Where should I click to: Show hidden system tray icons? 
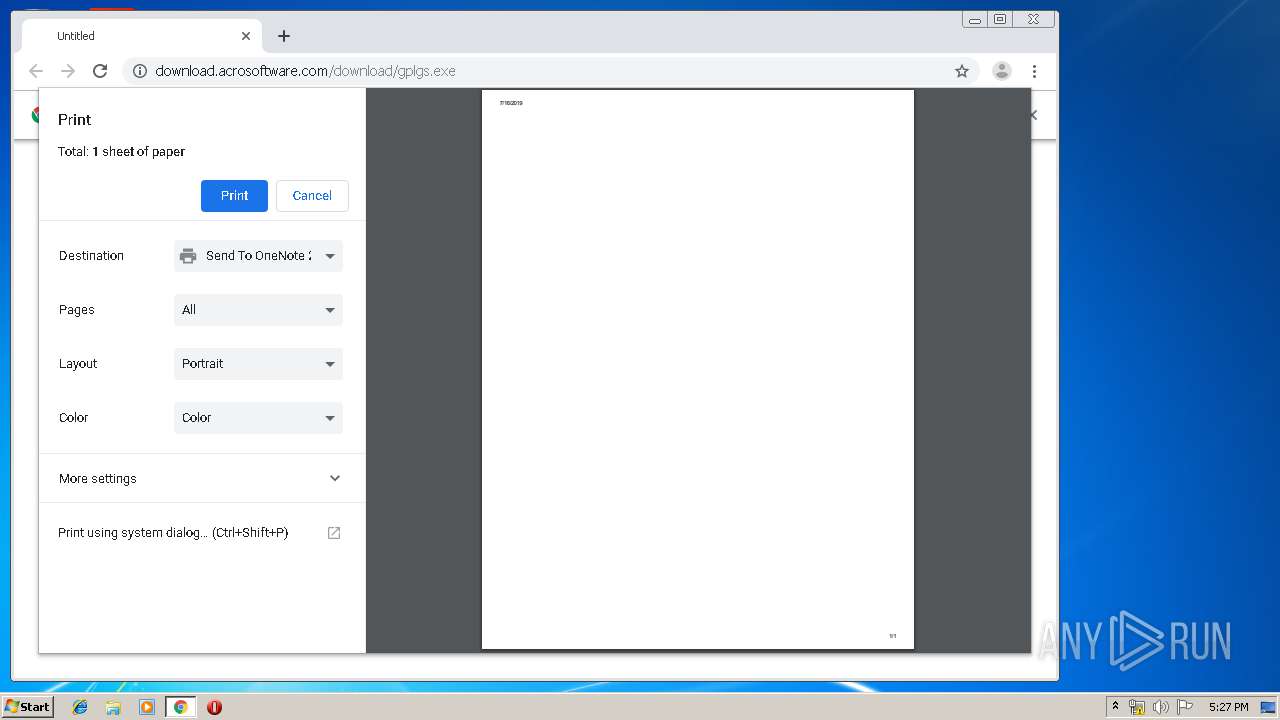click(x=1115, y=707)
